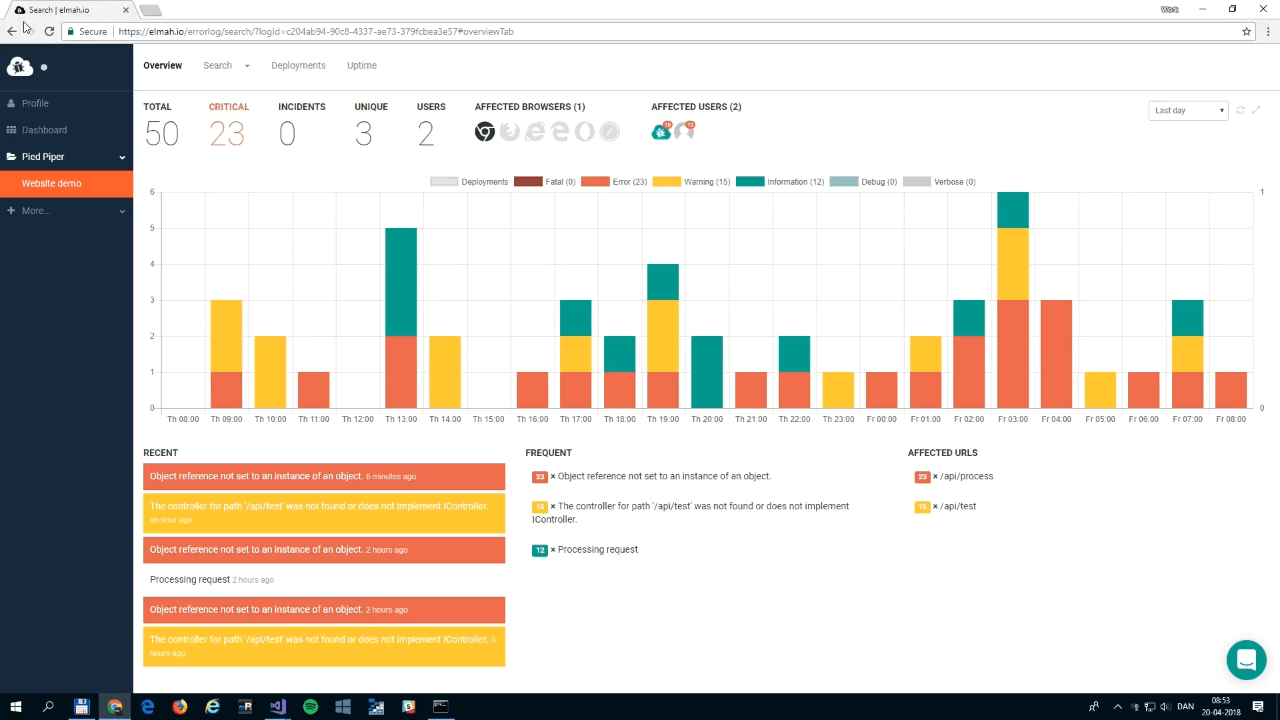The height and width of the screenshot is (720, 1280).
Task: Collapse the Pied Piper sidebar section
Action: pos(121,157)
